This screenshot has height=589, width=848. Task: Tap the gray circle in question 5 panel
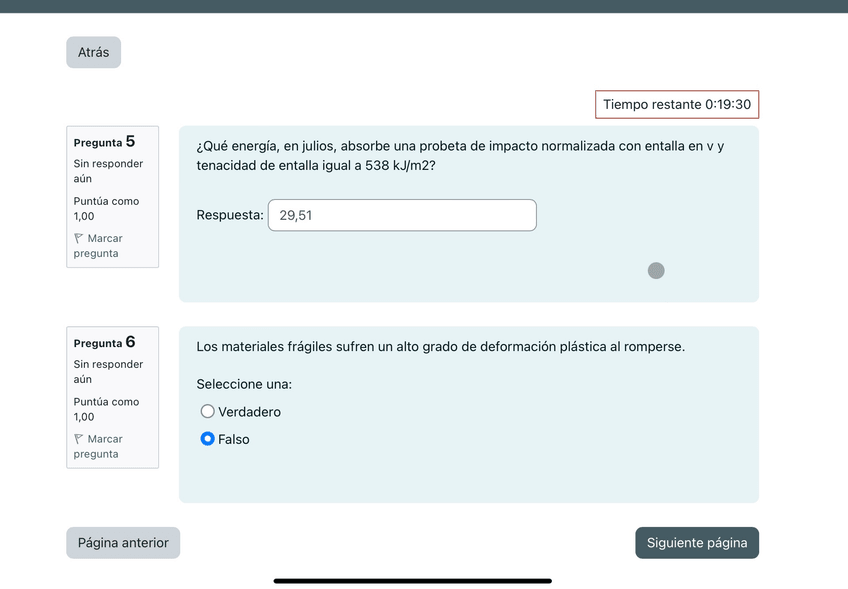pos(656,270)
